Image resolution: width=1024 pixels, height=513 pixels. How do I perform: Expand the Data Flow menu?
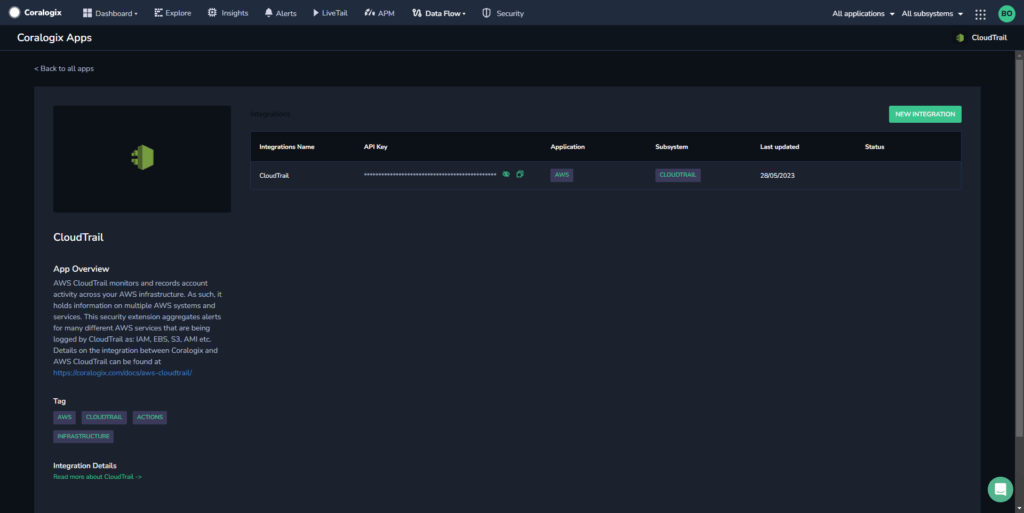(x=439, y=13)
